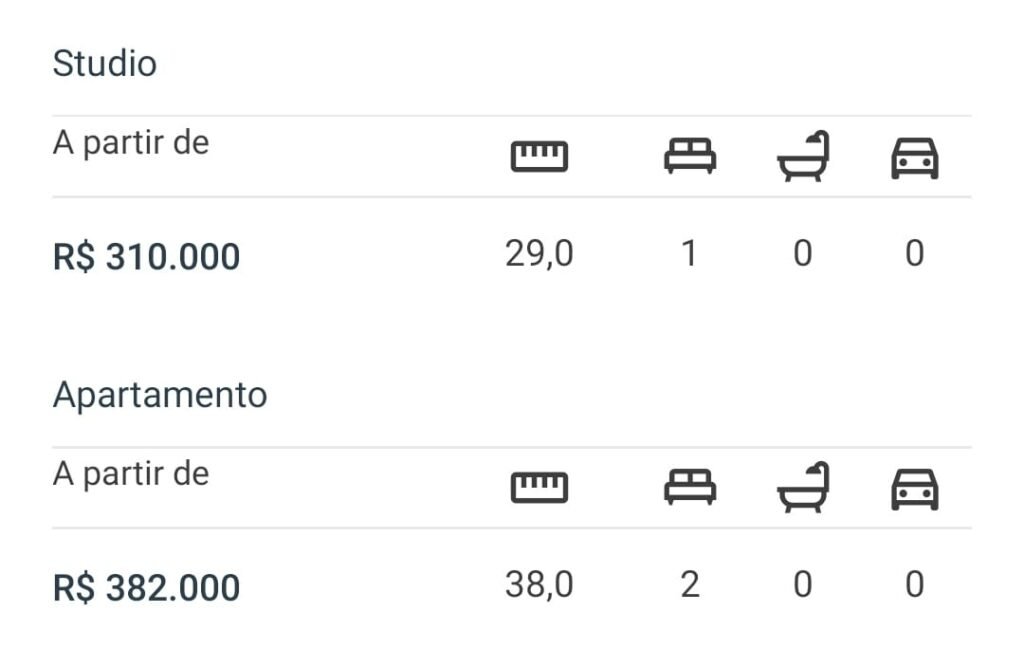Image resolution: width=1024 pixels, height=649 pixels.
Task: Click the Apartamento parking count value
Action: (x=915, y=585)
